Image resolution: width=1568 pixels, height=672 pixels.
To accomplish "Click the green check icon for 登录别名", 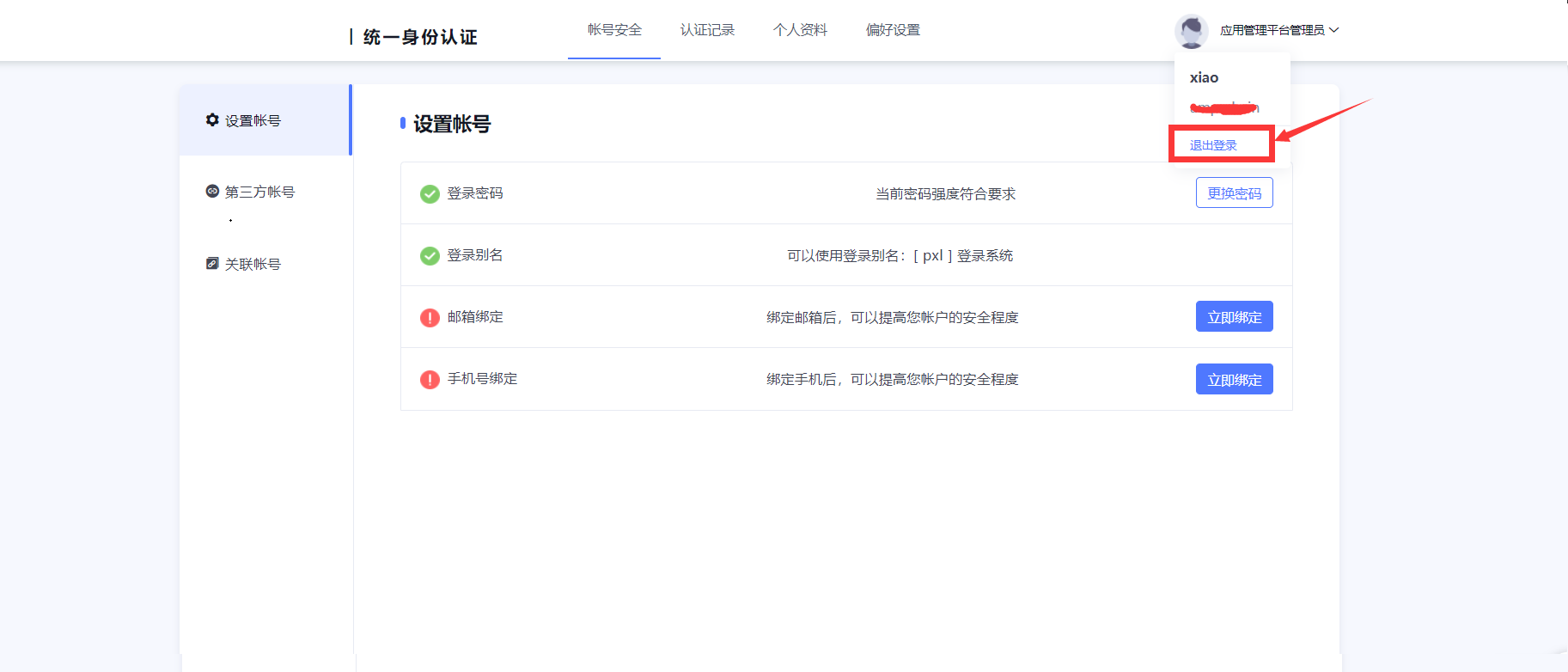I will click(x=430, y=256).
